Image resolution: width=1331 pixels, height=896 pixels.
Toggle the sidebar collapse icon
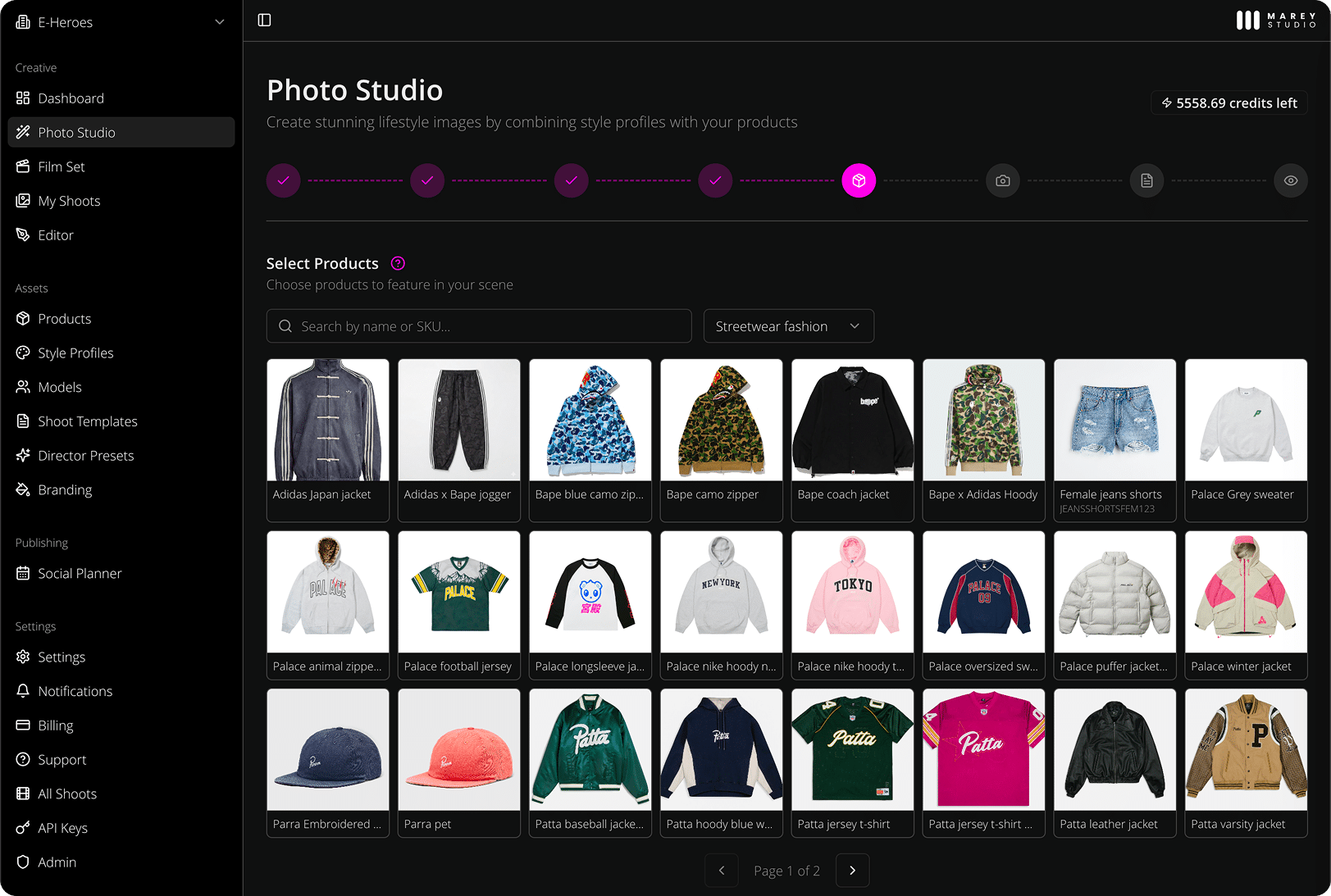pos(264,20)
